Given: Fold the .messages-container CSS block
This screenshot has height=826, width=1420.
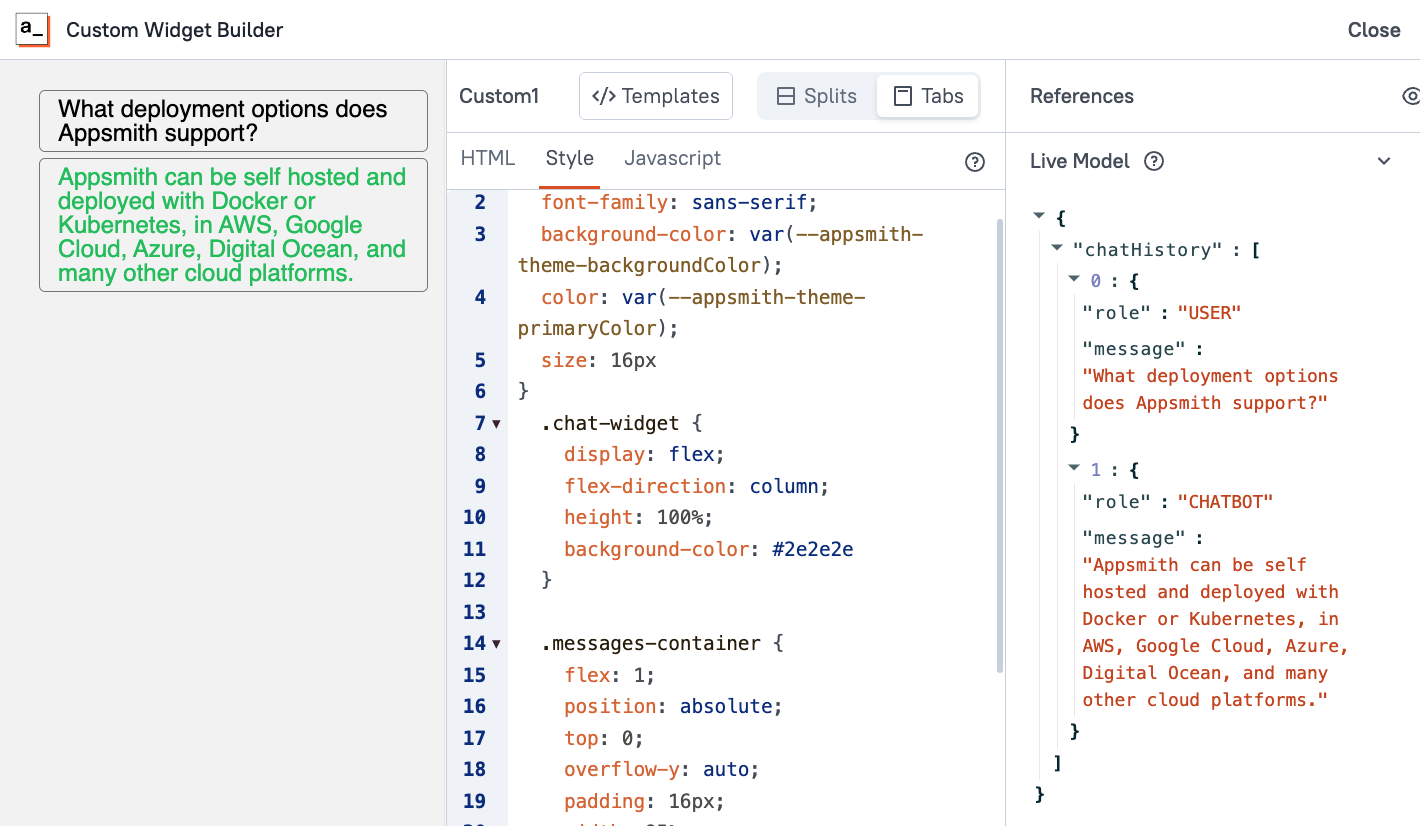Looking at the screenshot, I should [497, 644].
